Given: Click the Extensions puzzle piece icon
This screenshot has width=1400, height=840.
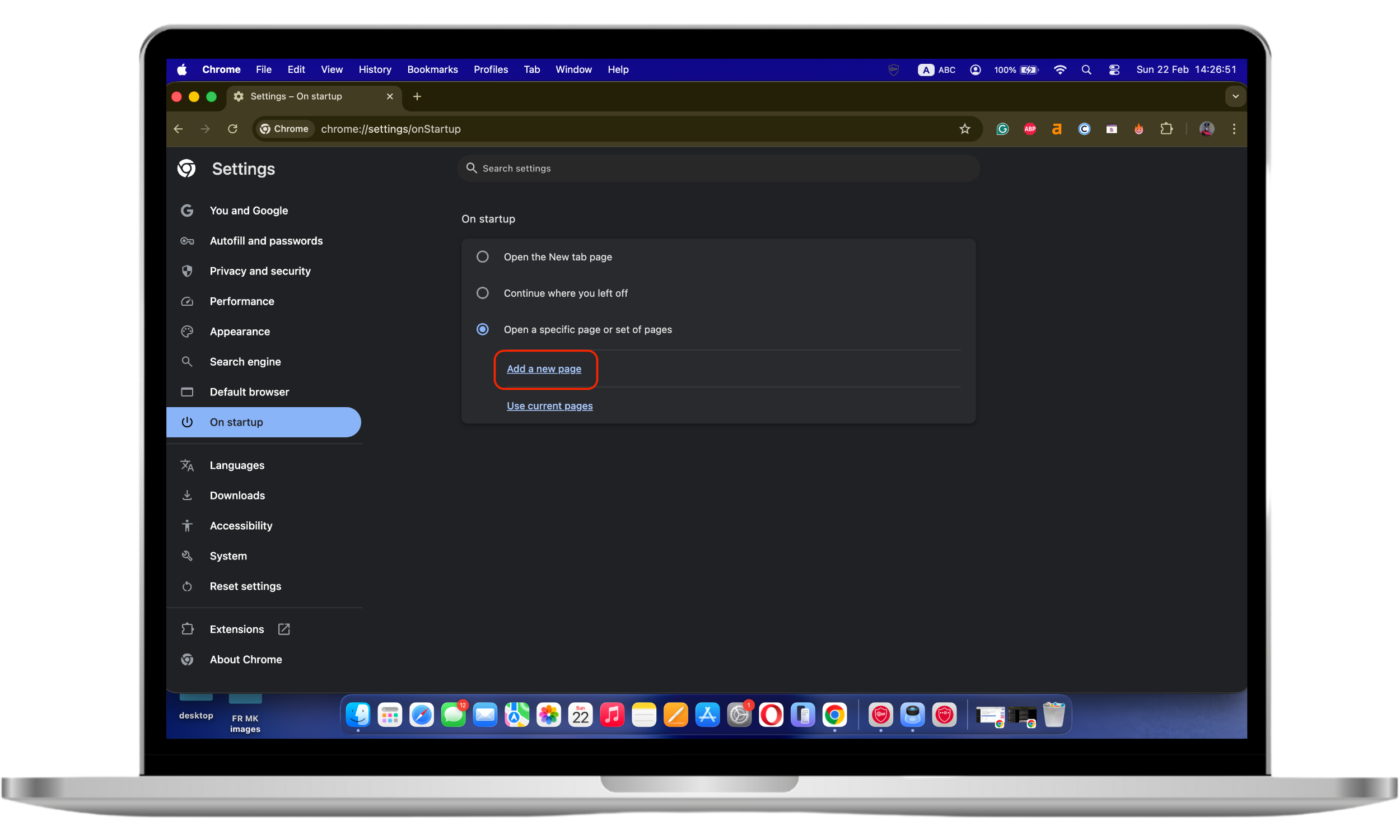Looking at the screenshot, I should tap(1166, 128).
